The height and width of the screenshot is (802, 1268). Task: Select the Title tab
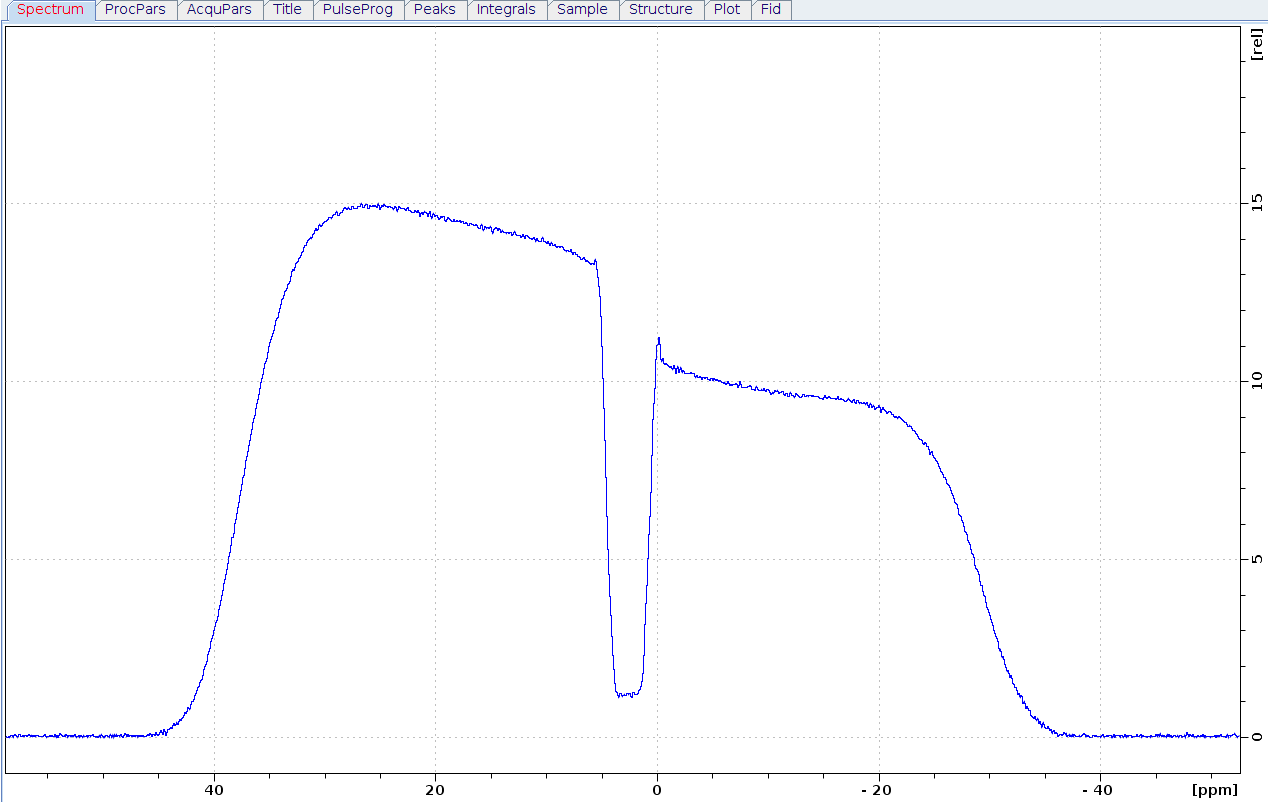[287, 10]
